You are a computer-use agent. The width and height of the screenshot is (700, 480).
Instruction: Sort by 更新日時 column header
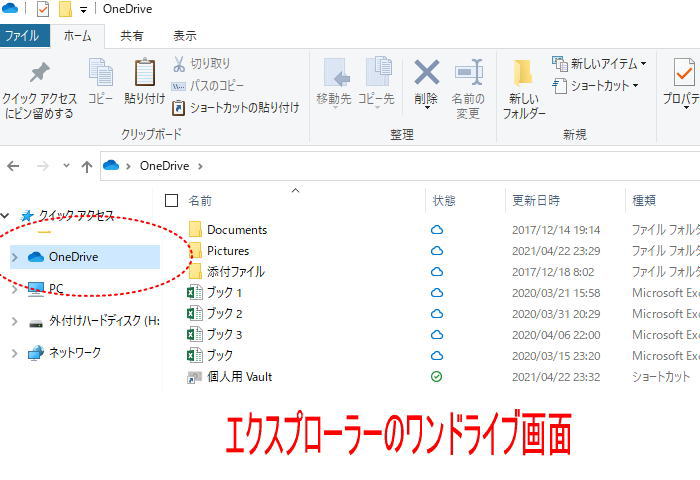pyautogui.click(x=536, y=200)
